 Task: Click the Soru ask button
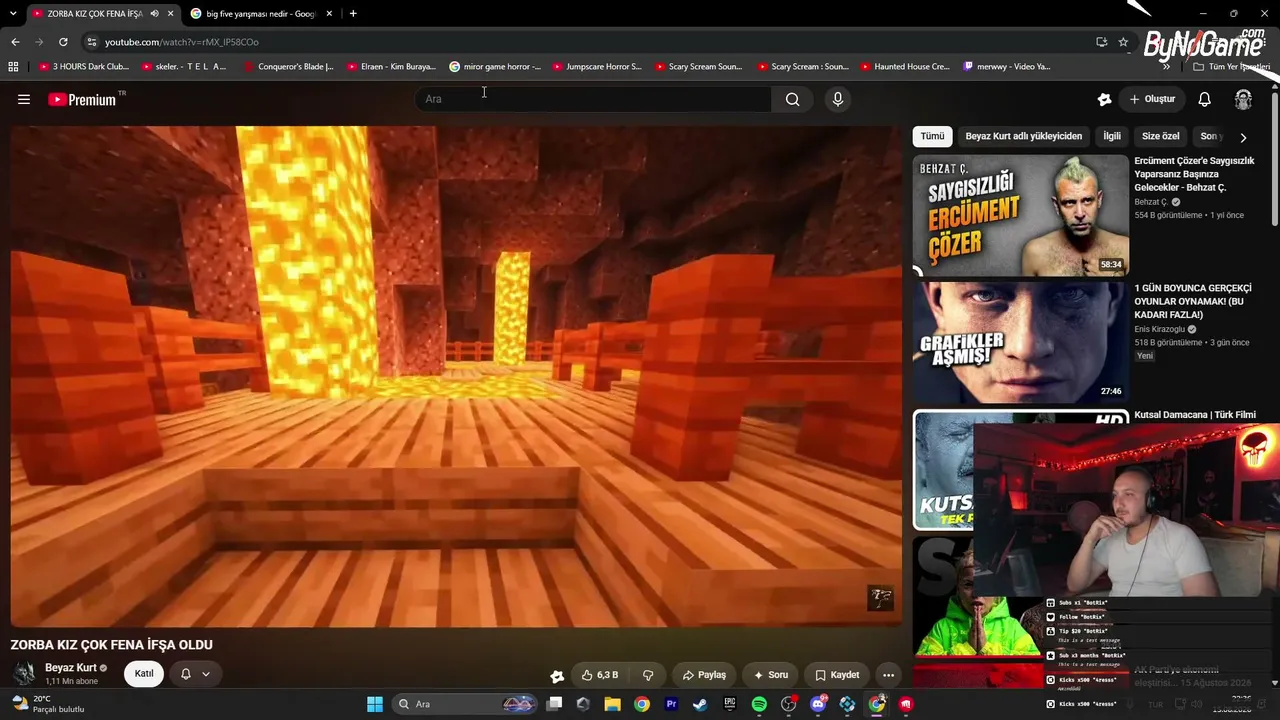click(771, 675)
